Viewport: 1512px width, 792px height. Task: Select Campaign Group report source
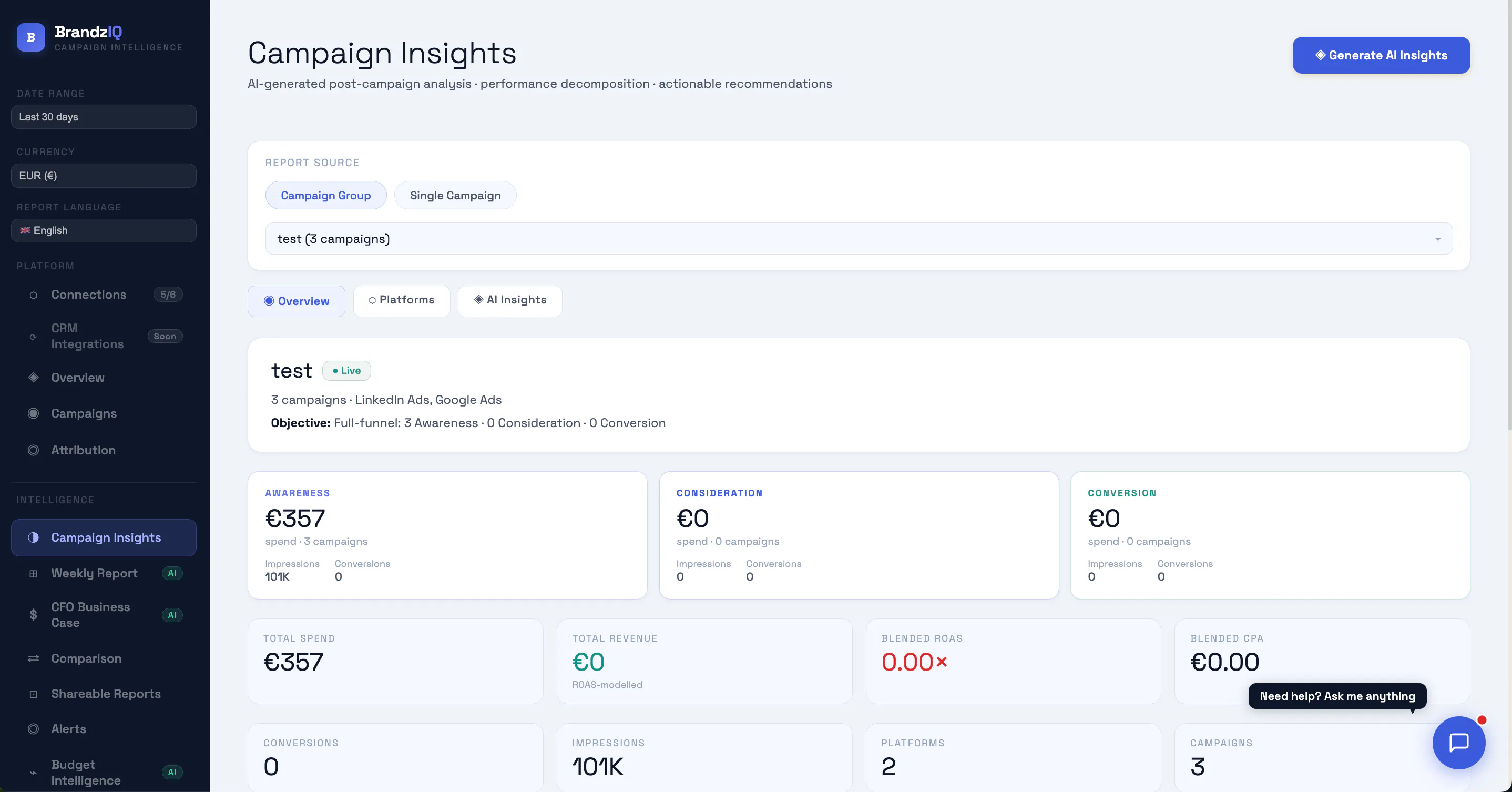326,195
